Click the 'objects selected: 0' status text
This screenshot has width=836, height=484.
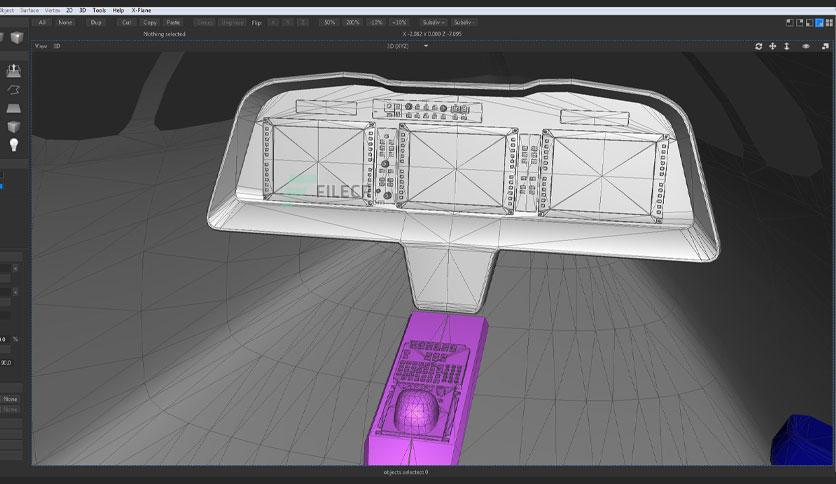[x=406, y=472]
